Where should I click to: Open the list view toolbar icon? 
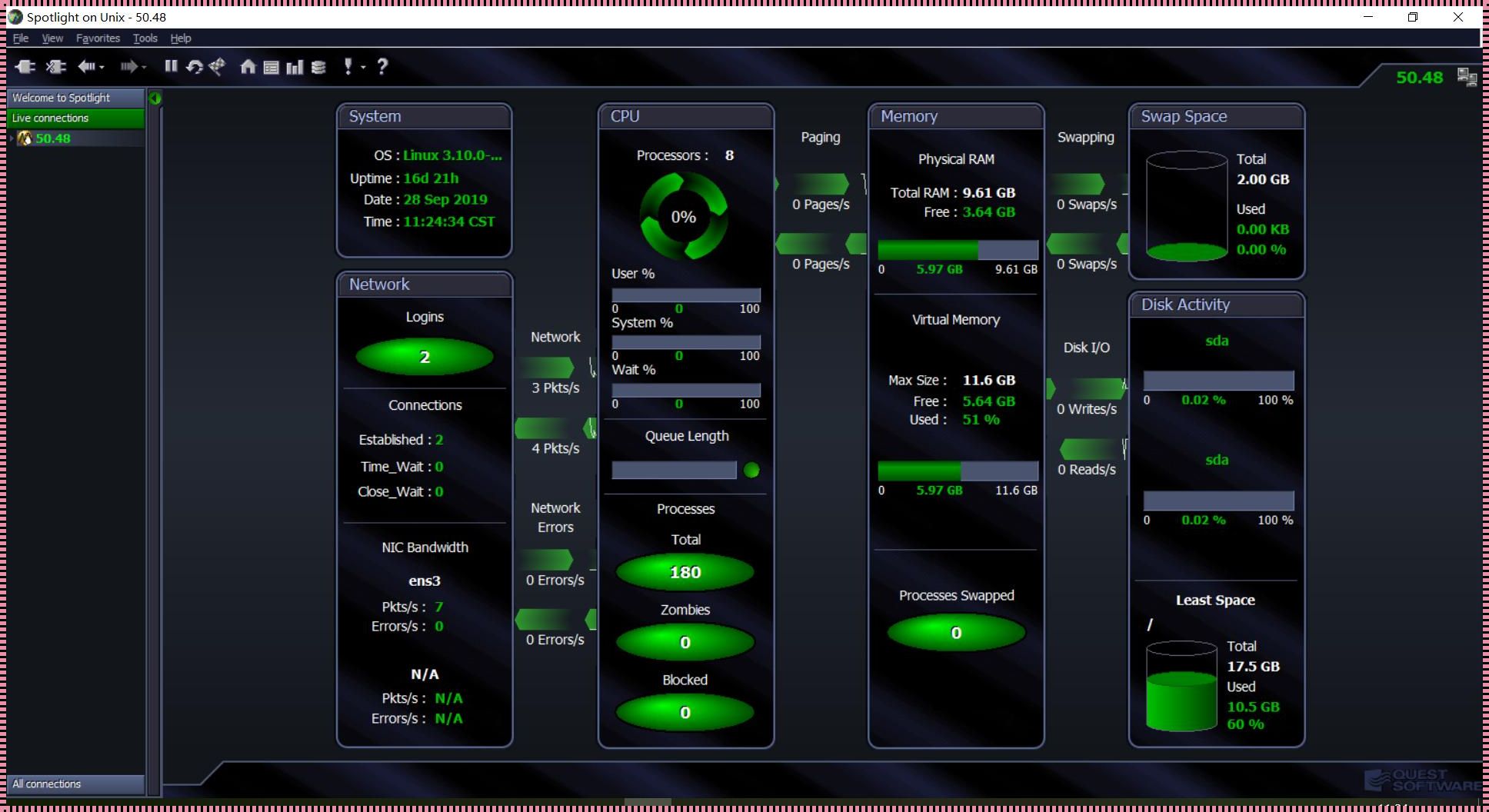[x=271, y=68]
